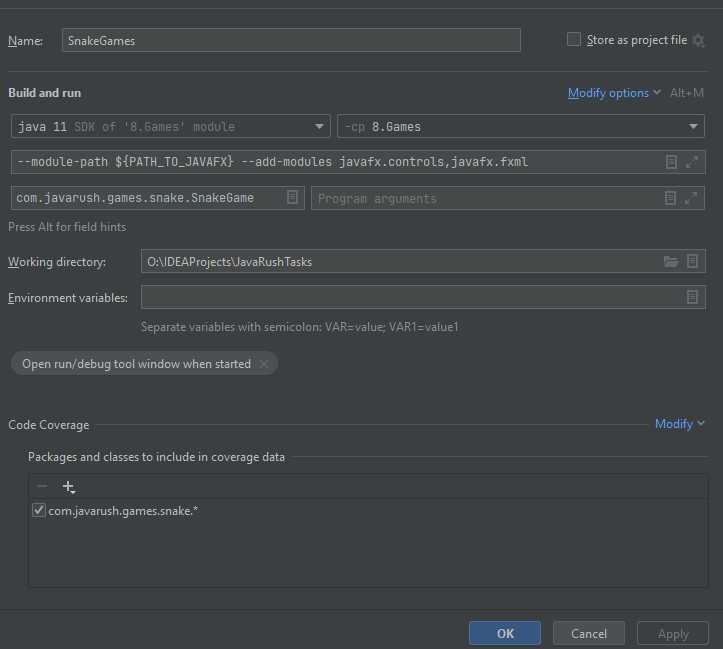Screen dimensions: 723x649
Task: Open the Modify options dropdown
Action: point(614,93)
